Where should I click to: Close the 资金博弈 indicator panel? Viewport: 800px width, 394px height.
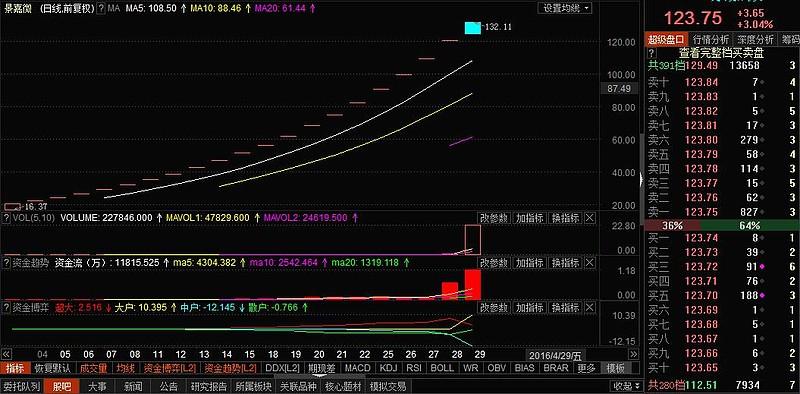click(589, 308)
